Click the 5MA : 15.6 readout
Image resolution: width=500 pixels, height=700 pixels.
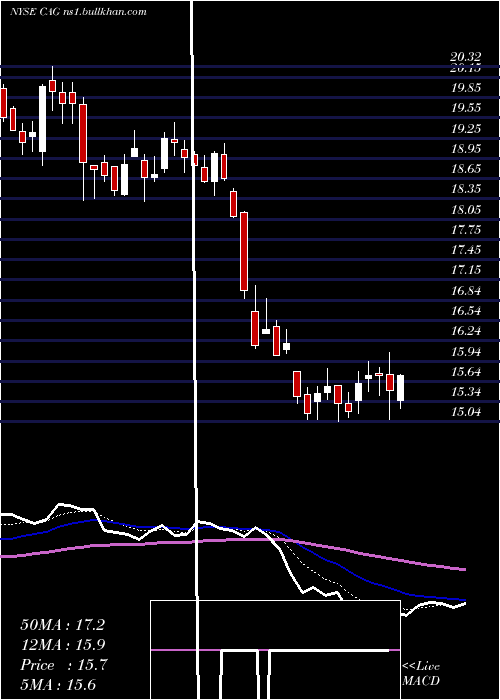pos(58,684)
